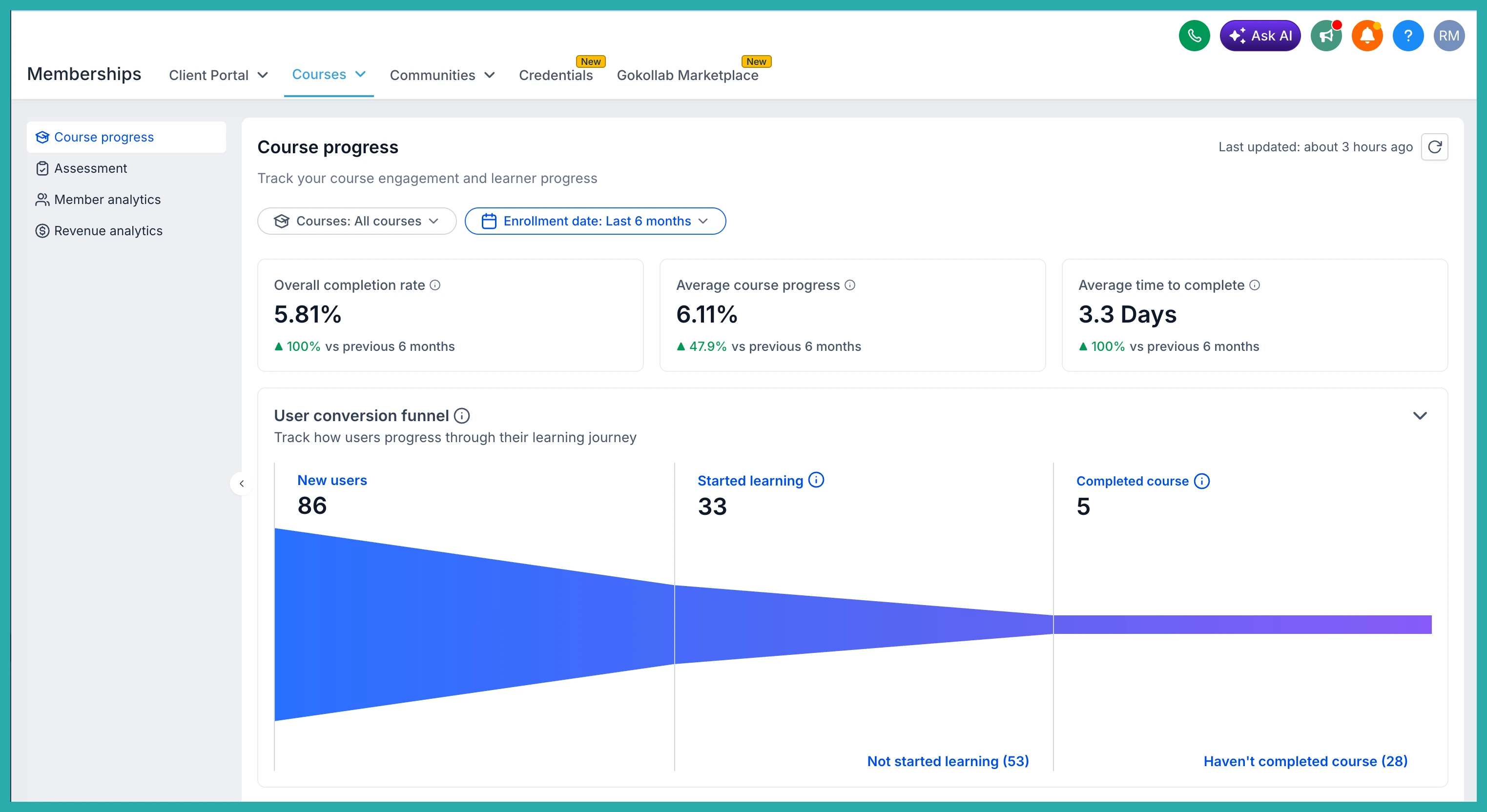
Task: Click info icon beside Overall completion rate
Action: click(x=435, y=285)
